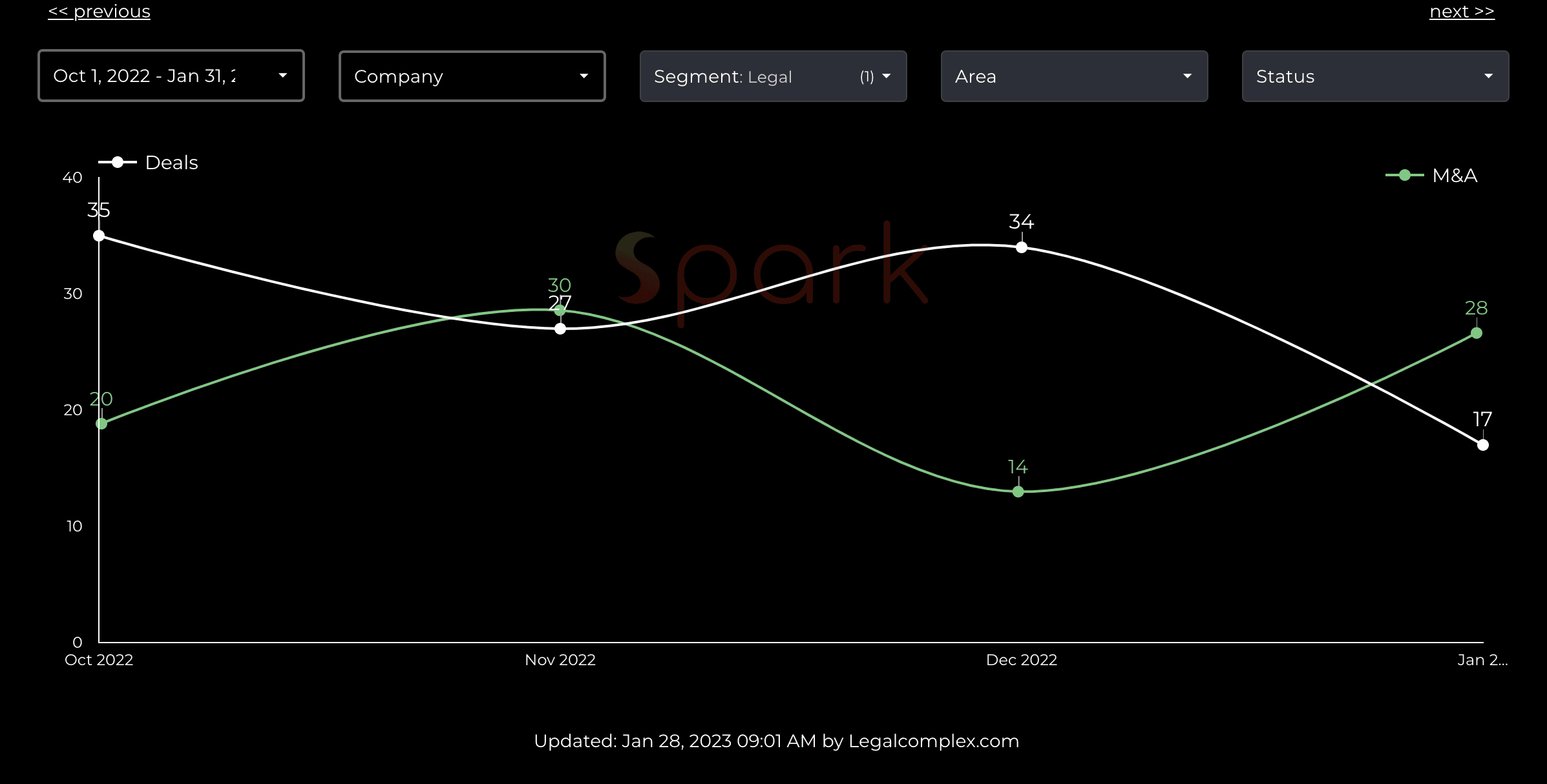Toggle the M&A legend marker
The height and width of the screenshot is (784, 1547).
pos(1405,175)
